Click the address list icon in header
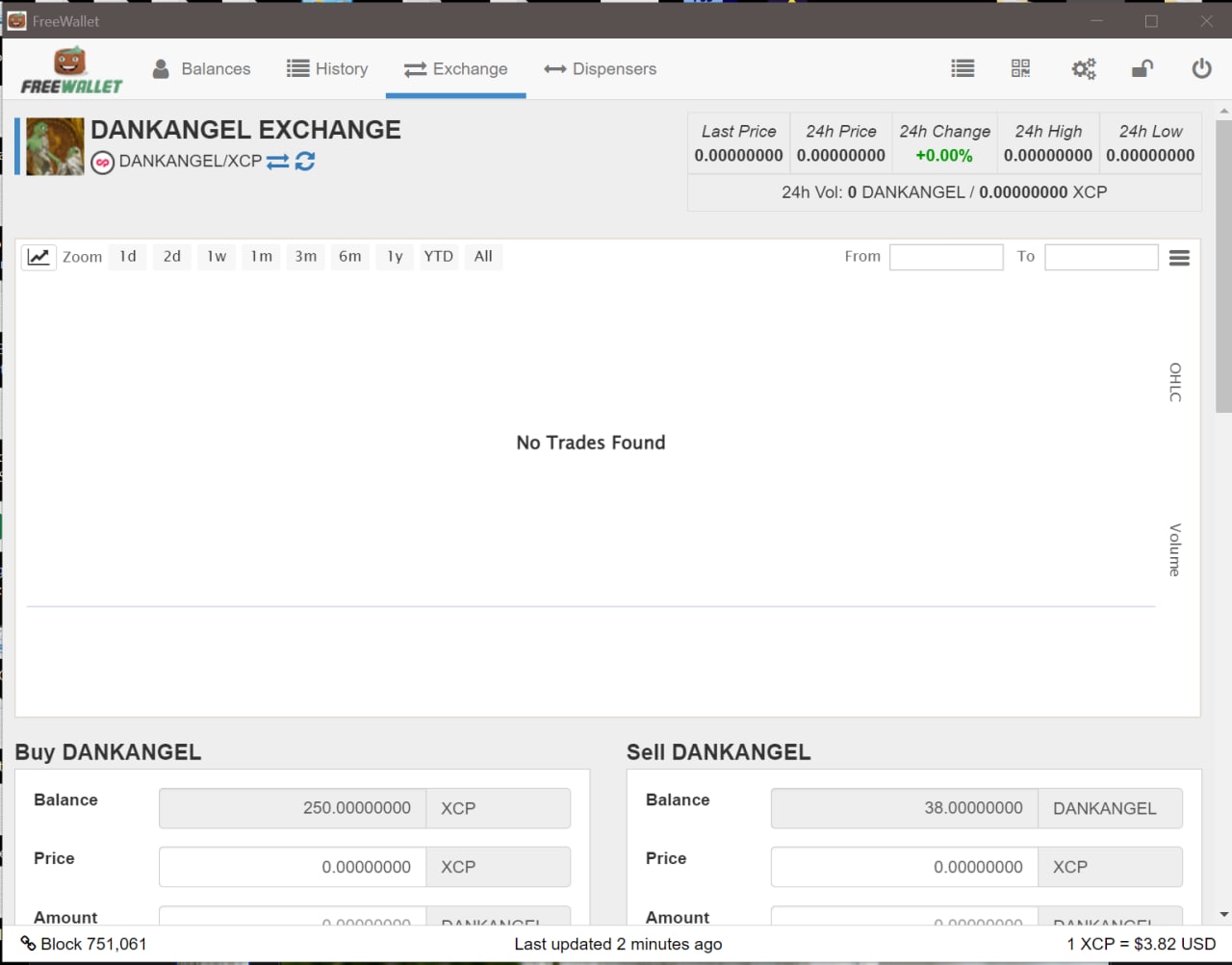Image resolution: width=1232 pixels, height=965 pixels. click(962, 68)
